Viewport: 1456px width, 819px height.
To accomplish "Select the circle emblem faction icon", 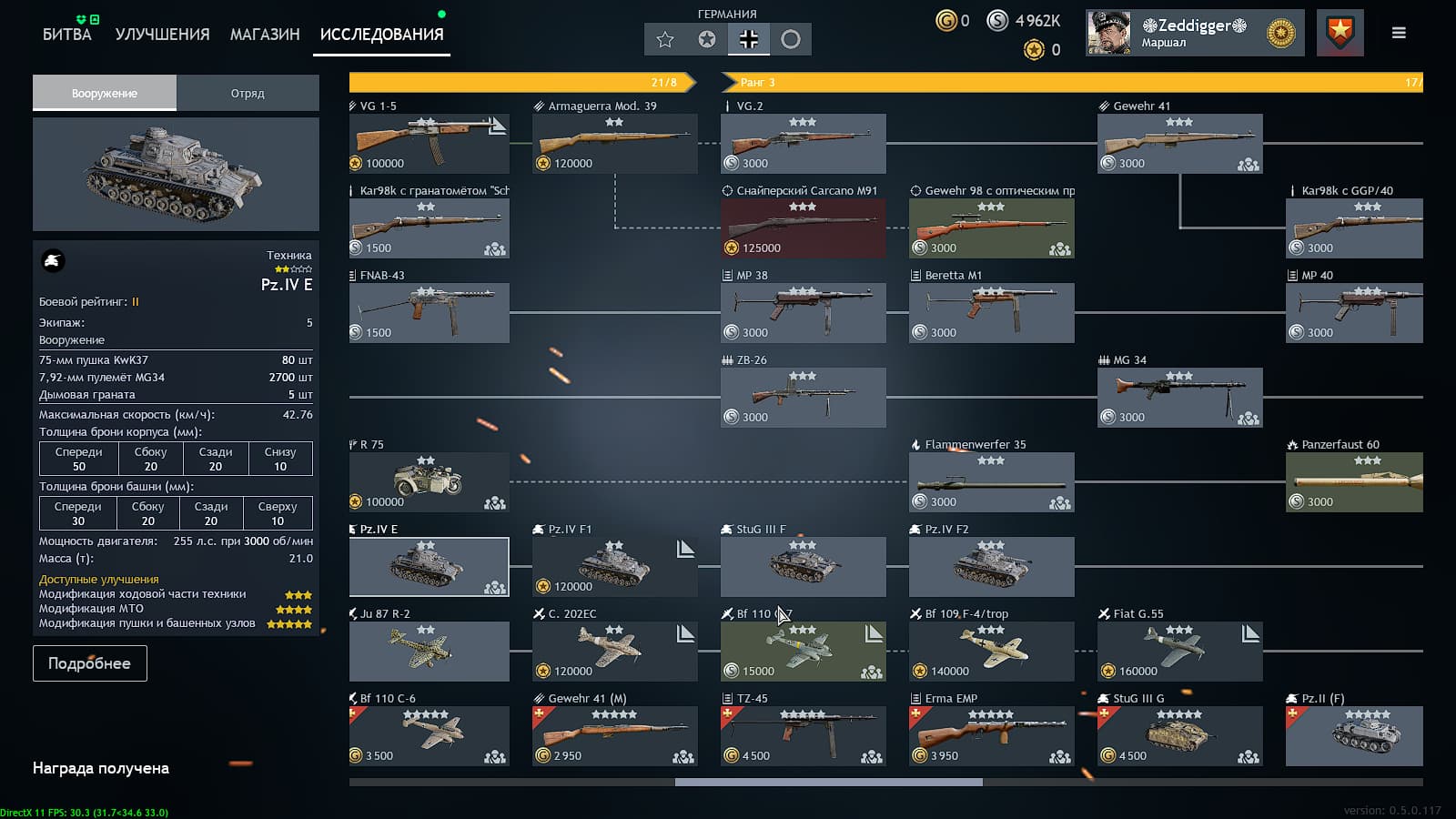I will (791, 39).
